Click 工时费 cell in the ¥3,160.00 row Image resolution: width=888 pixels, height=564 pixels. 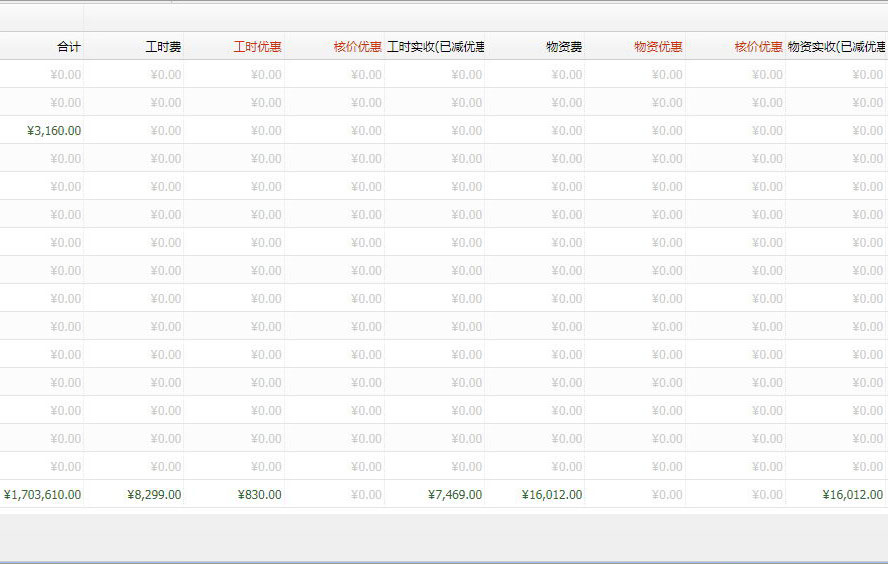pos(165,130)
